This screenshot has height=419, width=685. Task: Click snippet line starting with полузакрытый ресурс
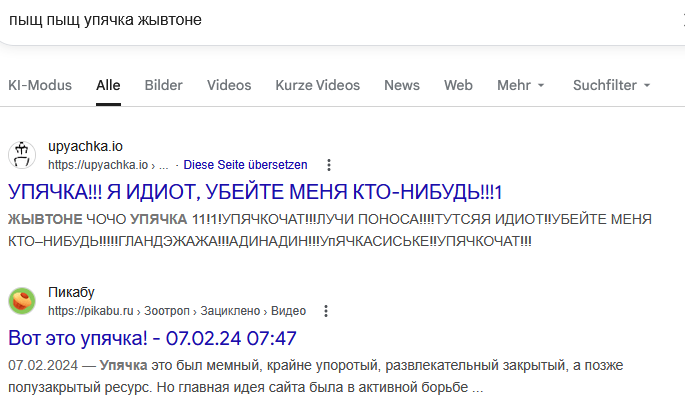point(246,387)
